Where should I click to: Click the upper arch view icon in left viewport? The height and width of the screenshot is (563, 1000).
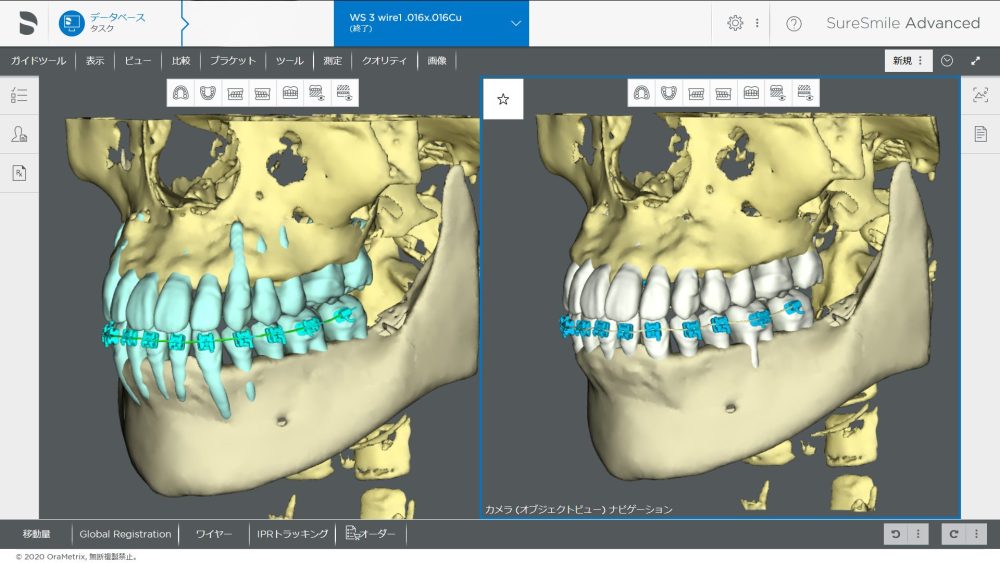click(181, 93)
